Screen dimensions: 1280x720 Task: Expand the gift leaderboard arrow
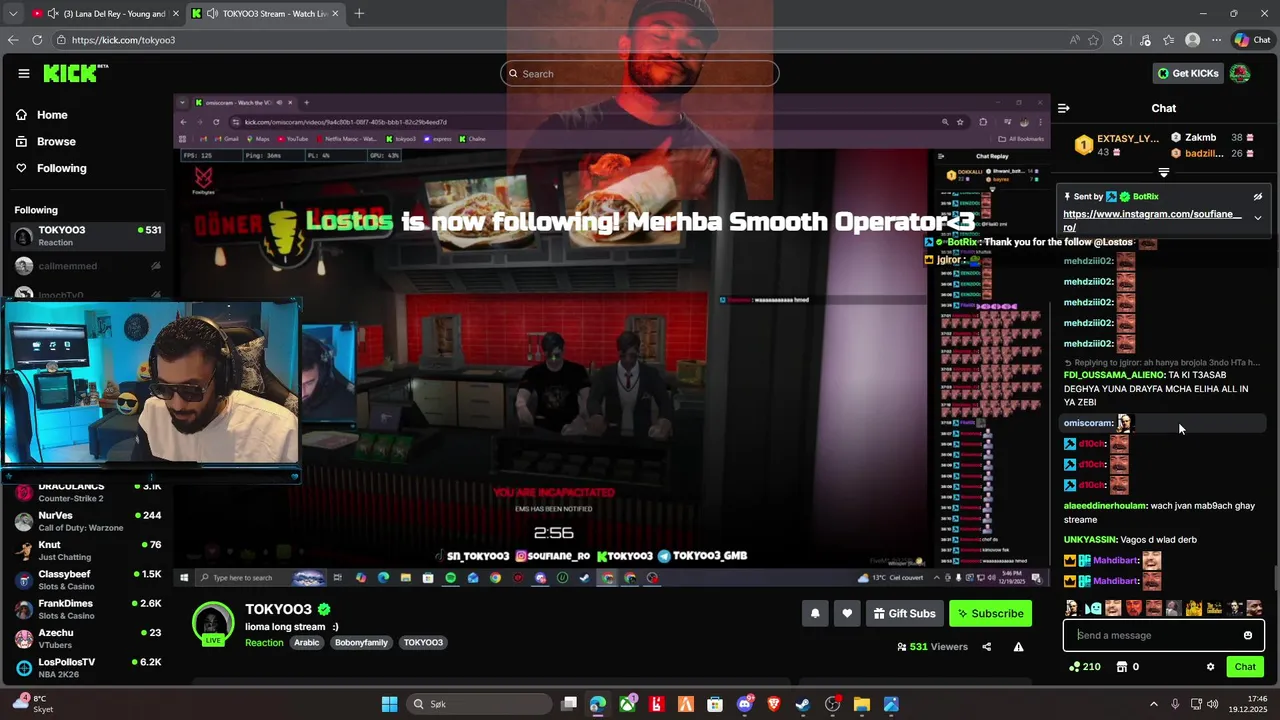(1163, 172)
